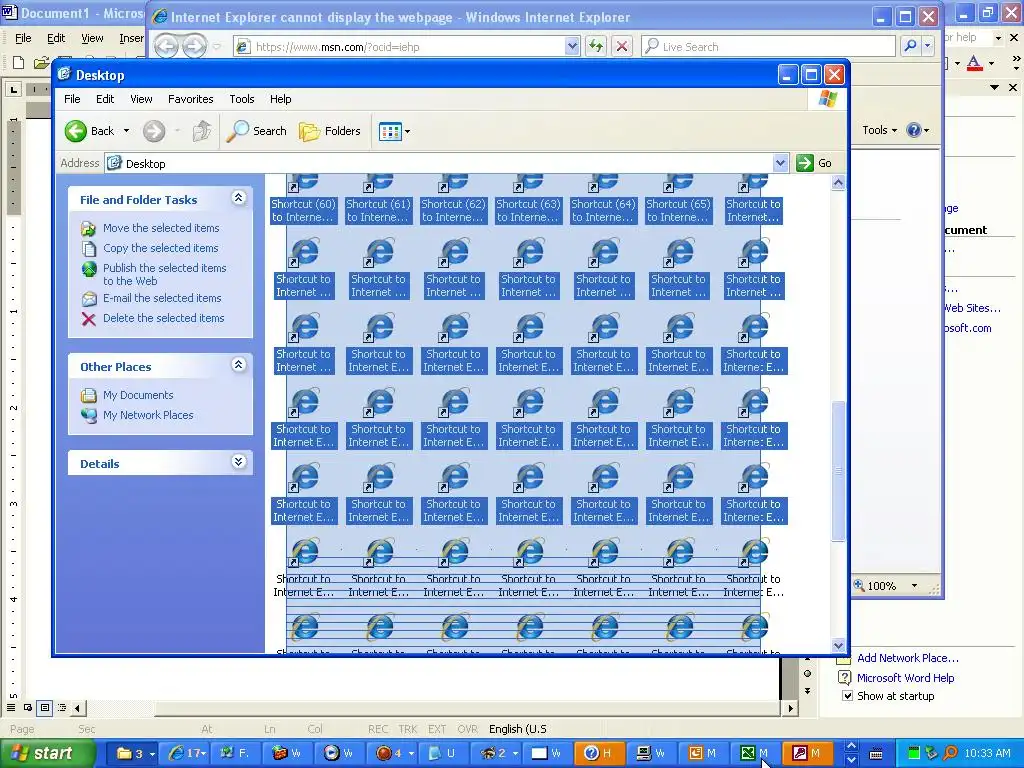The width and height of the screenshot is (1024, 768).
Task: Open the 100% zoom dropdown in Internet Explorer
Action: tap(914, 586)
